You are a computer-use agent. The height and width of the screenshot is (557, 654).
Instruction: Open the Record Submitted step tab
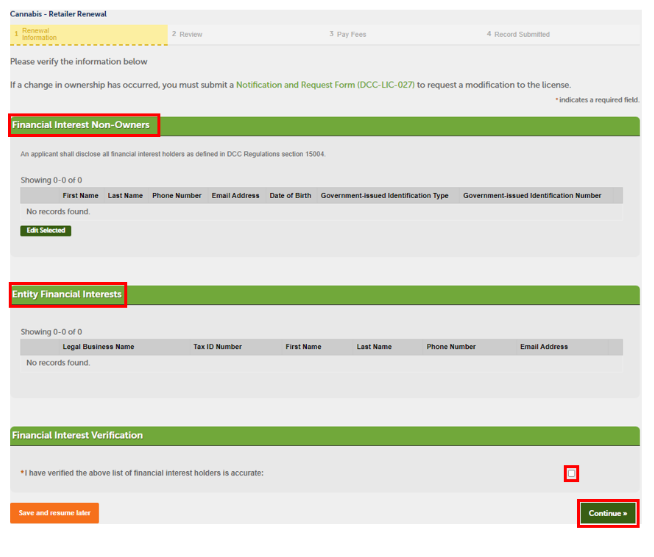click(x=521, y=34)
